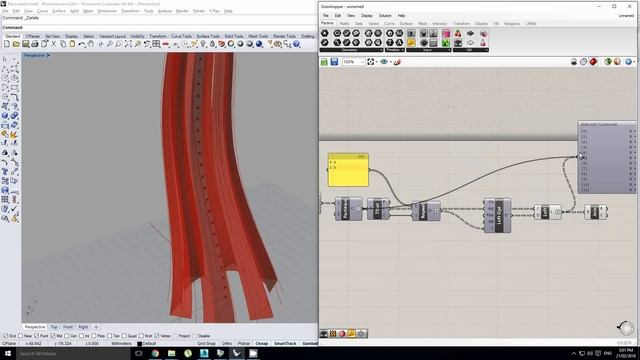640x360 pixels.
Task: Click the green shaded preview sphere in Grasshopper toolbar
Action: tap(608, 62)
